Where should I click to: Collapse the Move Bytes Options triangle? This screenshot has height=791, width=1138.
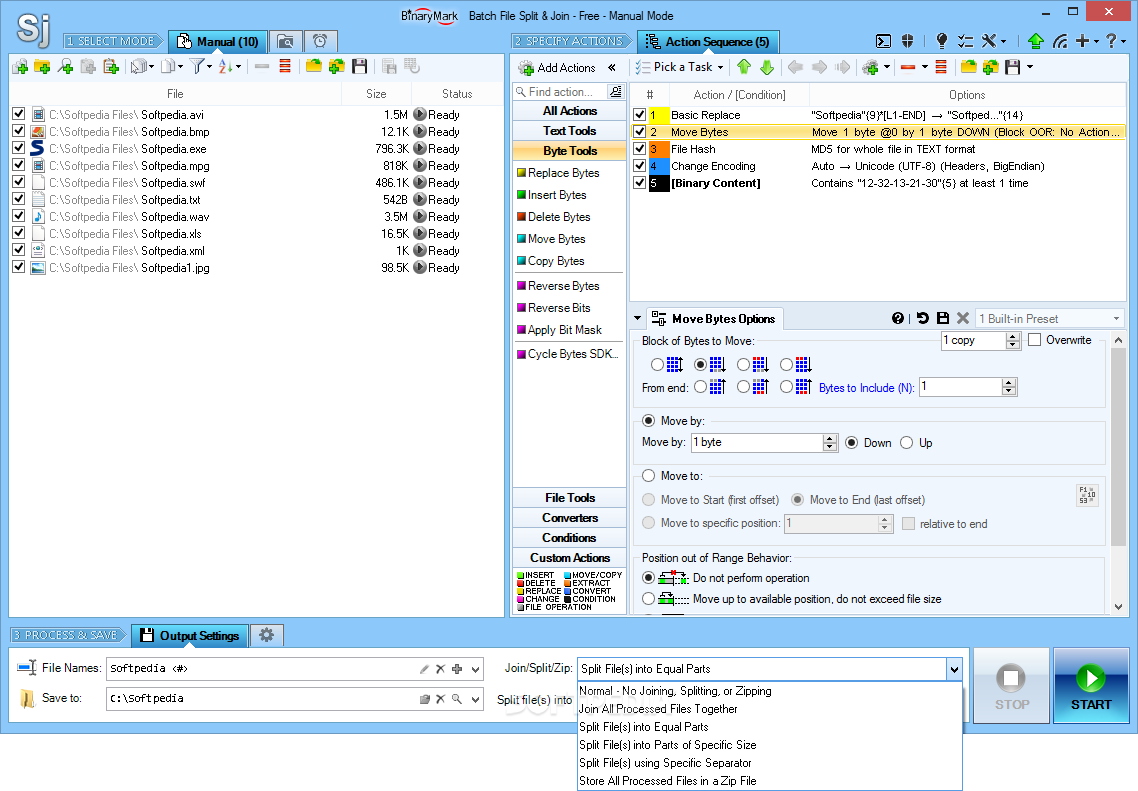pyautogui.click(x=637, y=319)
